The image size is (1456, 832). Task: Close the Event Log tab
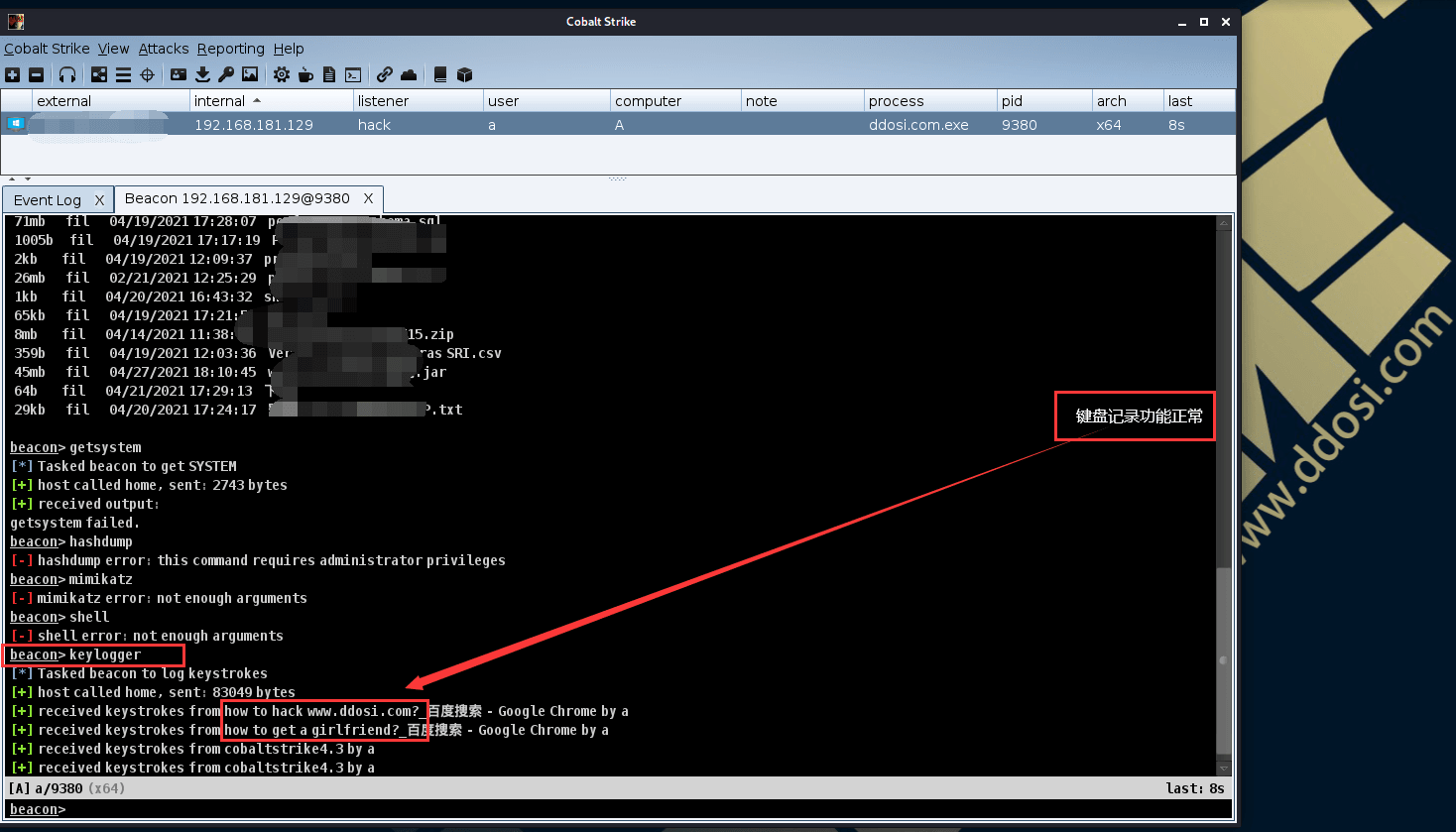tap(99, 199)
